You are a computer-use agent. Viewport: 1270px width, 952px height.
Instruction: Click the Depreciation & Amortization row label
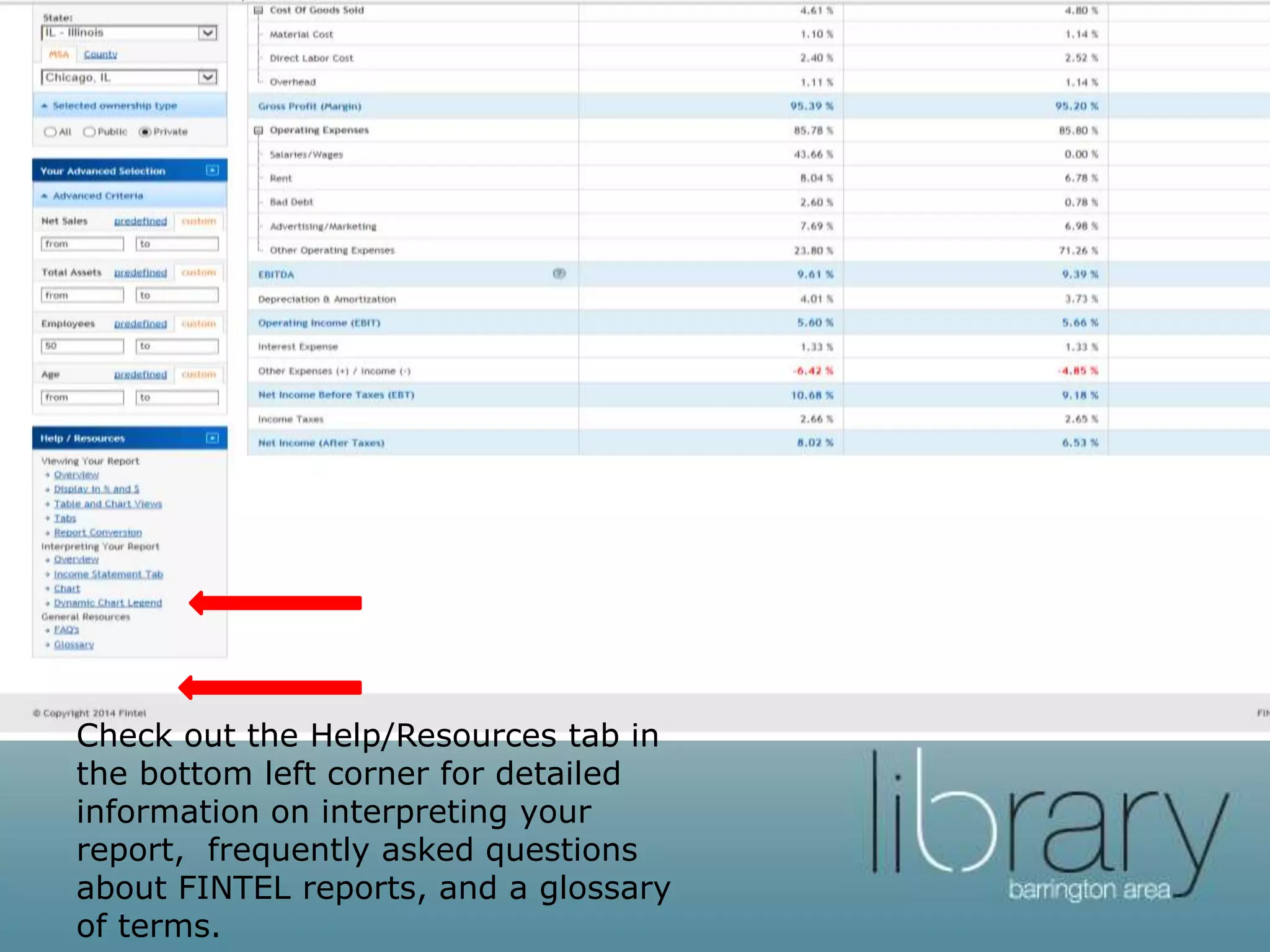click(327, 299)
